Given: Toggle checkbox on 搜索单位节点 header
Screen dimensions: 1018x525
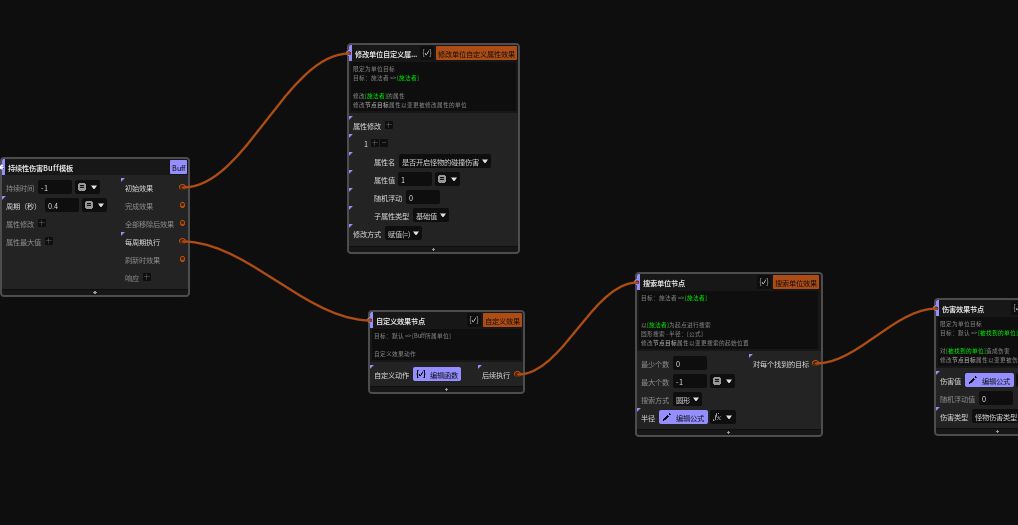Looking at the screenshot, I should (764, 282).
